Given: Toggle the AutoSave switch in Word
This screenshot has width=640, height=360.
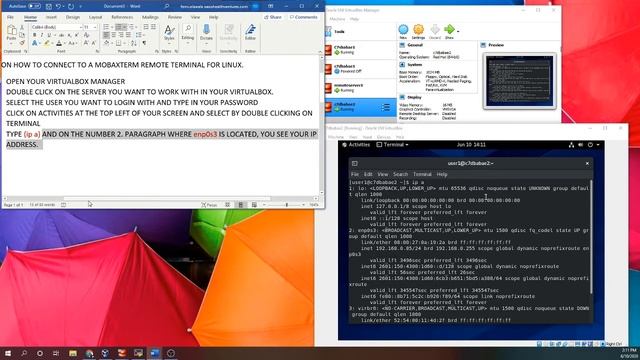Looking at the screenshot, I should (x=34, y=7).
